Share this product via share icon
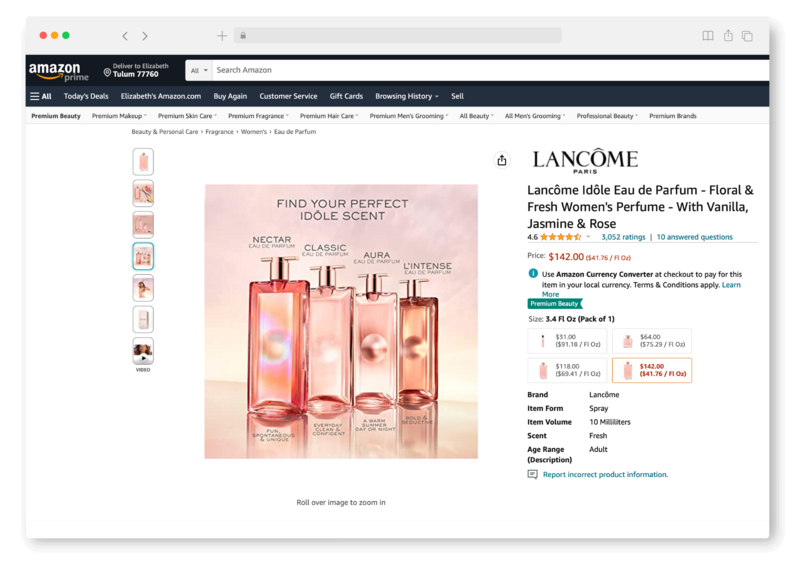 tap(502, 160)
